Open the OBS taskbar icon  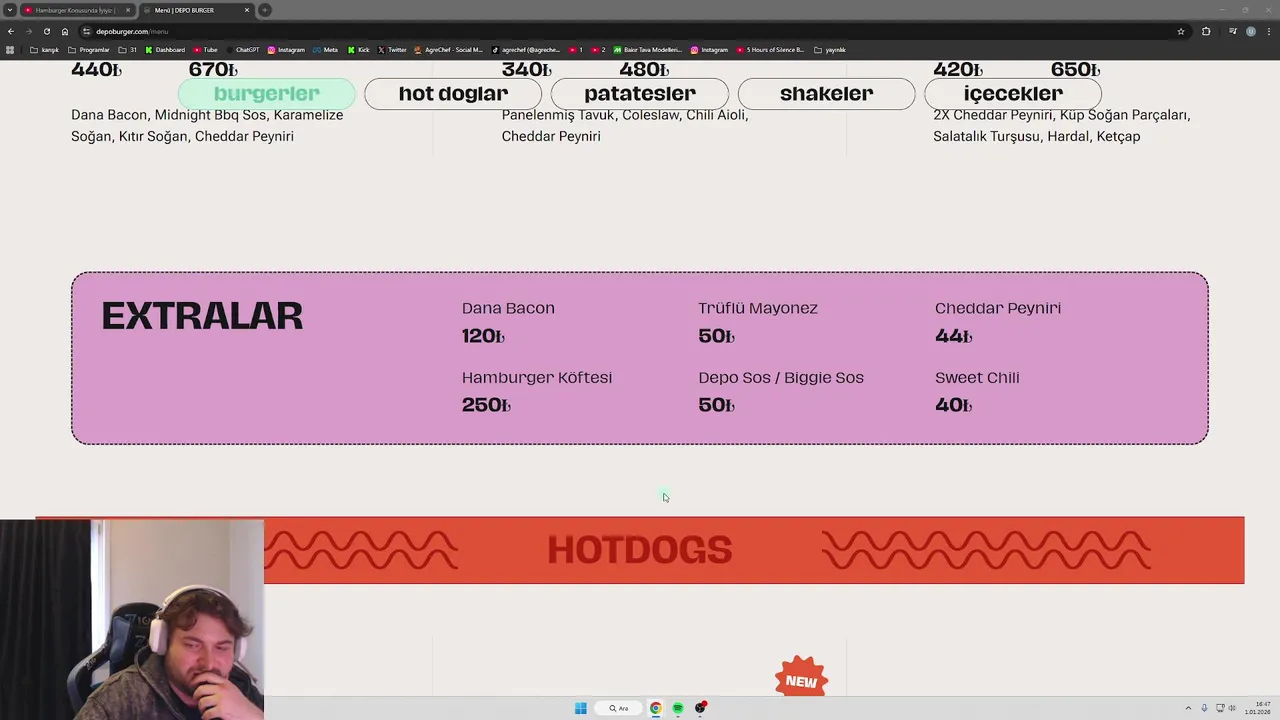click(700, 708)
